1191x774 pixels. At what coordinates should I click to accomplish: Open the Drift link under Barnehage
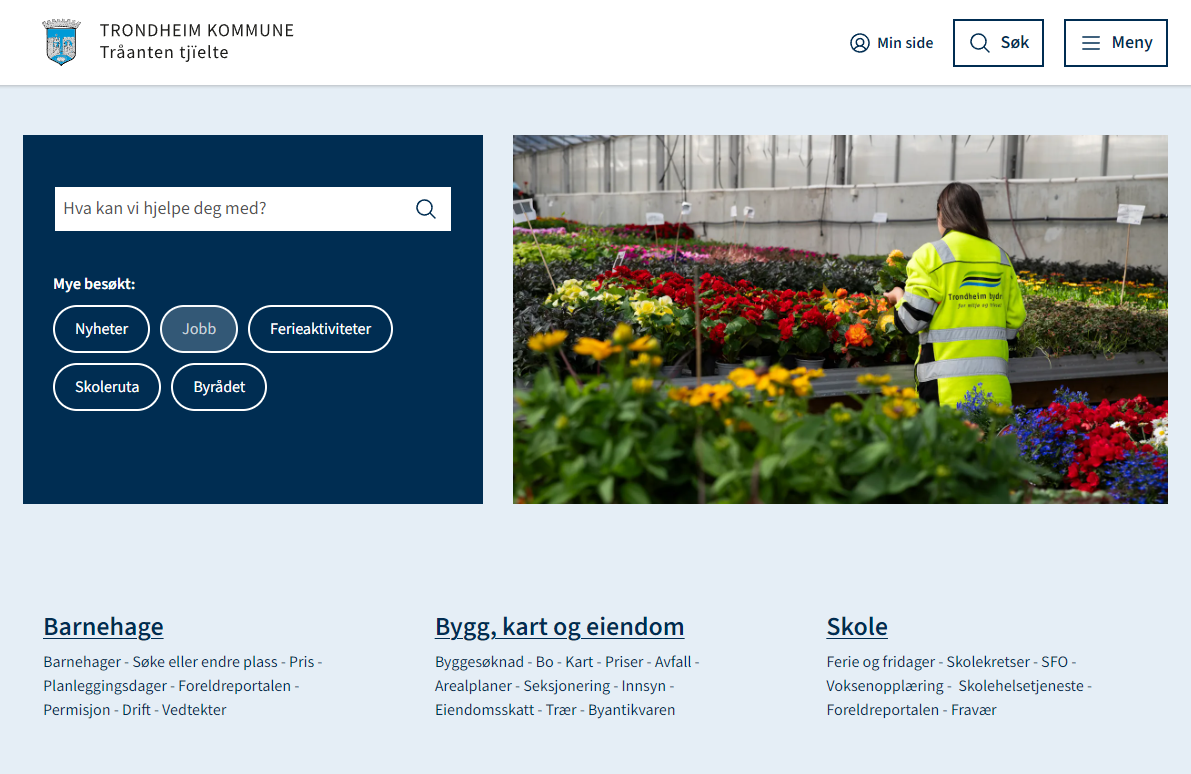click(x=136, y=710)
